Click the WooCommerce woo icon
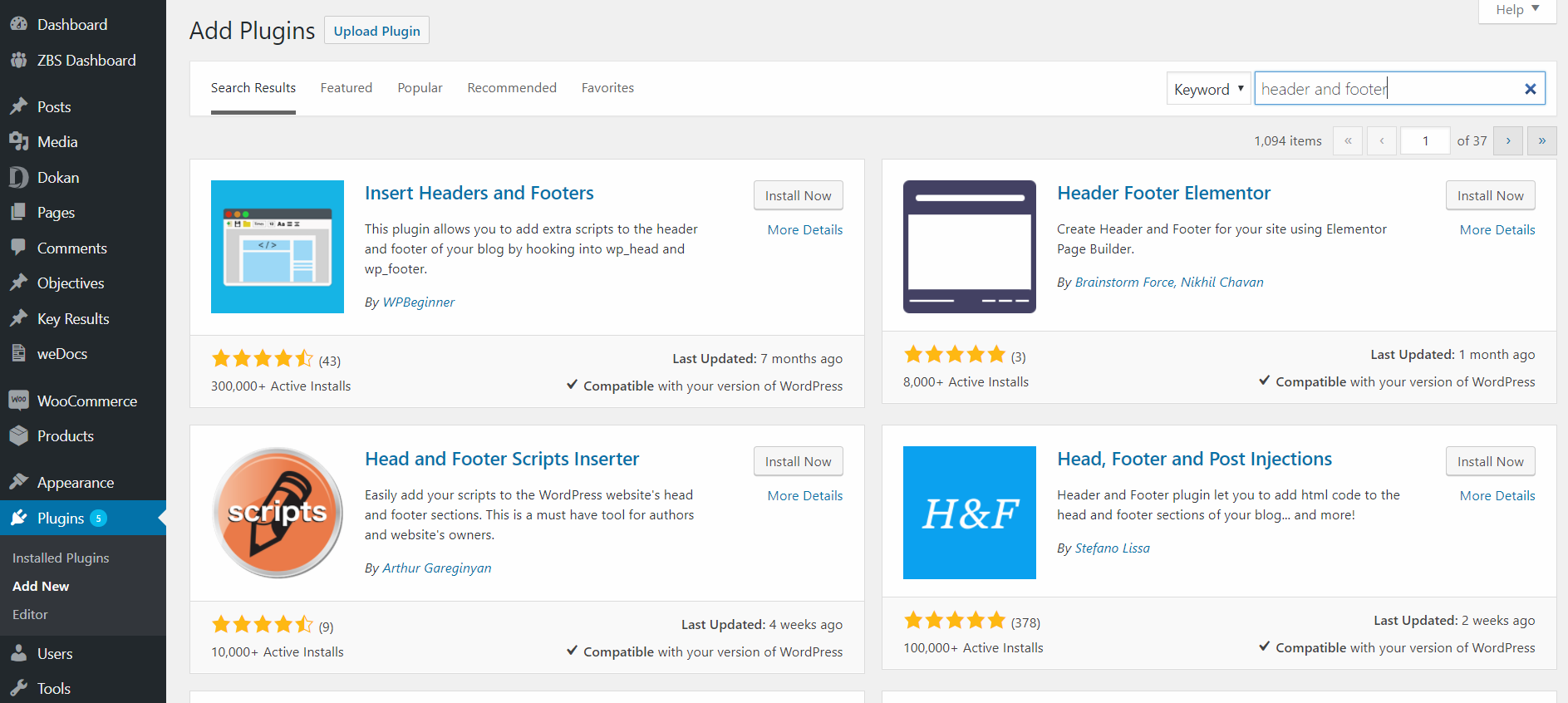Viewport: 1568px width, 703px height. (18, 401)
